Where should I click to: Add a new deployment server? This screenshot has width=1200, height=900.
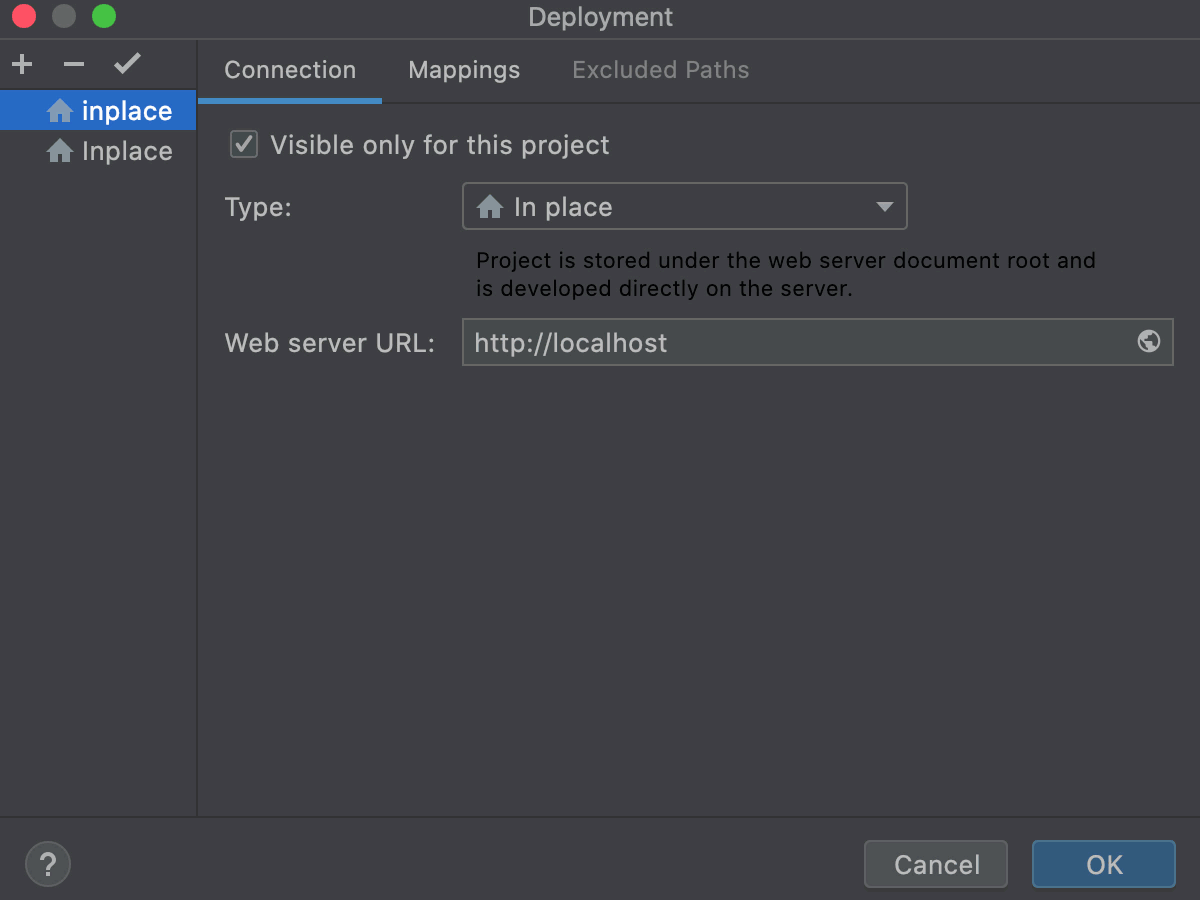21,63
